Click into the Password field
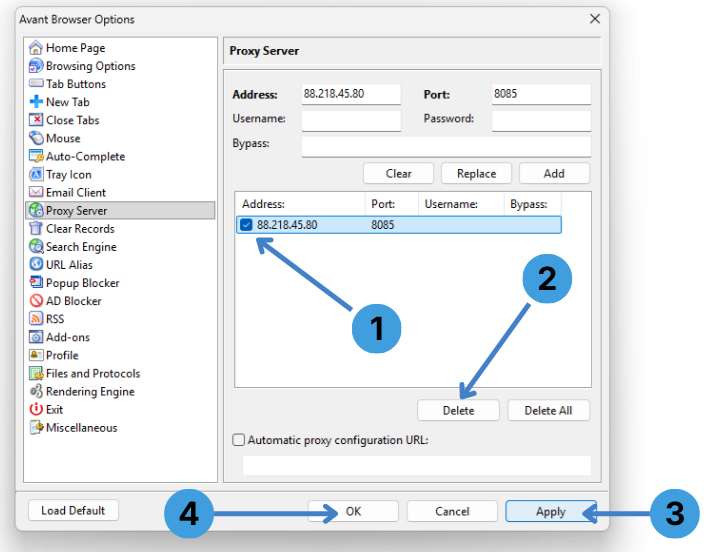This screenshot has height=553, width=706. click(x=541, y=121)
